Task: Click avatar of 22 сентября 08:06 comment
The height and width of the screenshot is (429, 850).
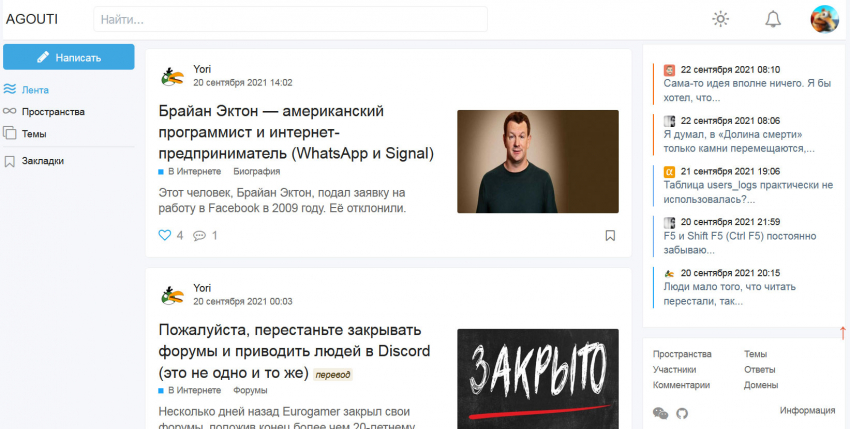Action: click(669, 121)
